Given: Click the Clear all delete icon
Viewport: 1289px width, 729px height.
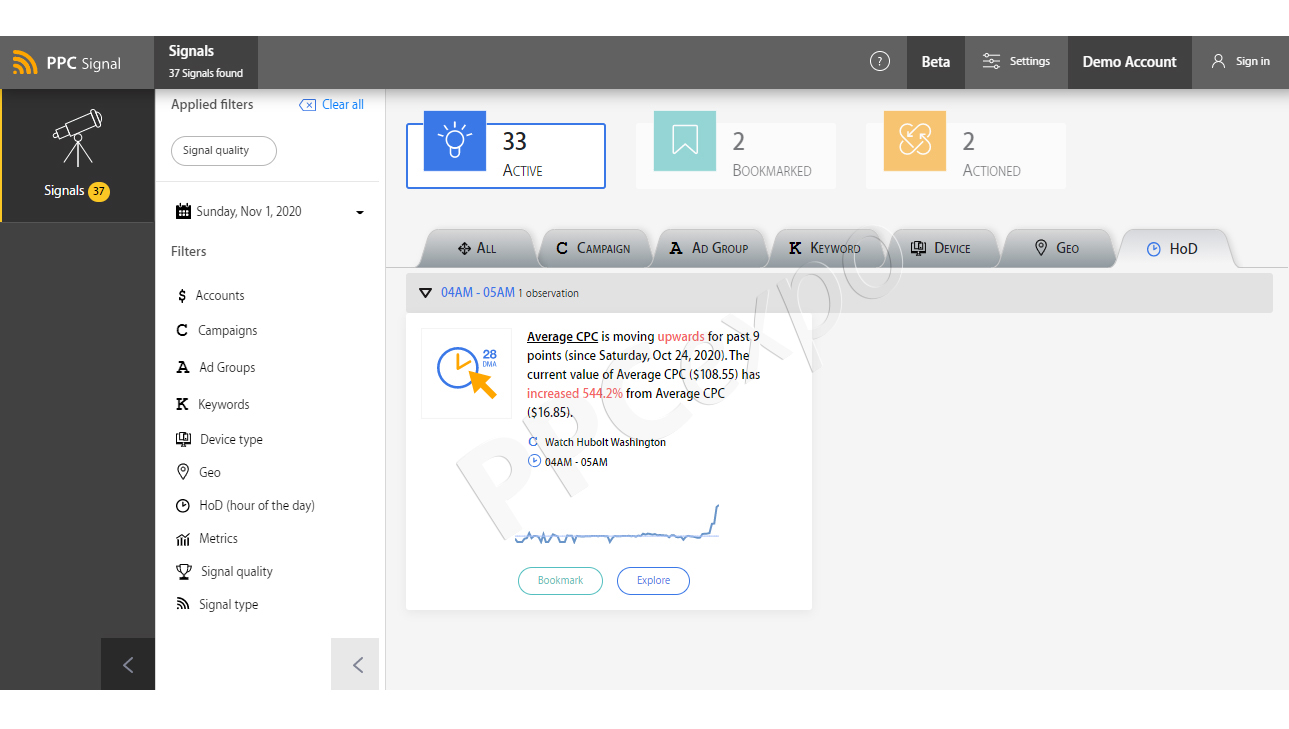Looking at the screenshot, I should pyautogui.click(x=308, y=105).
